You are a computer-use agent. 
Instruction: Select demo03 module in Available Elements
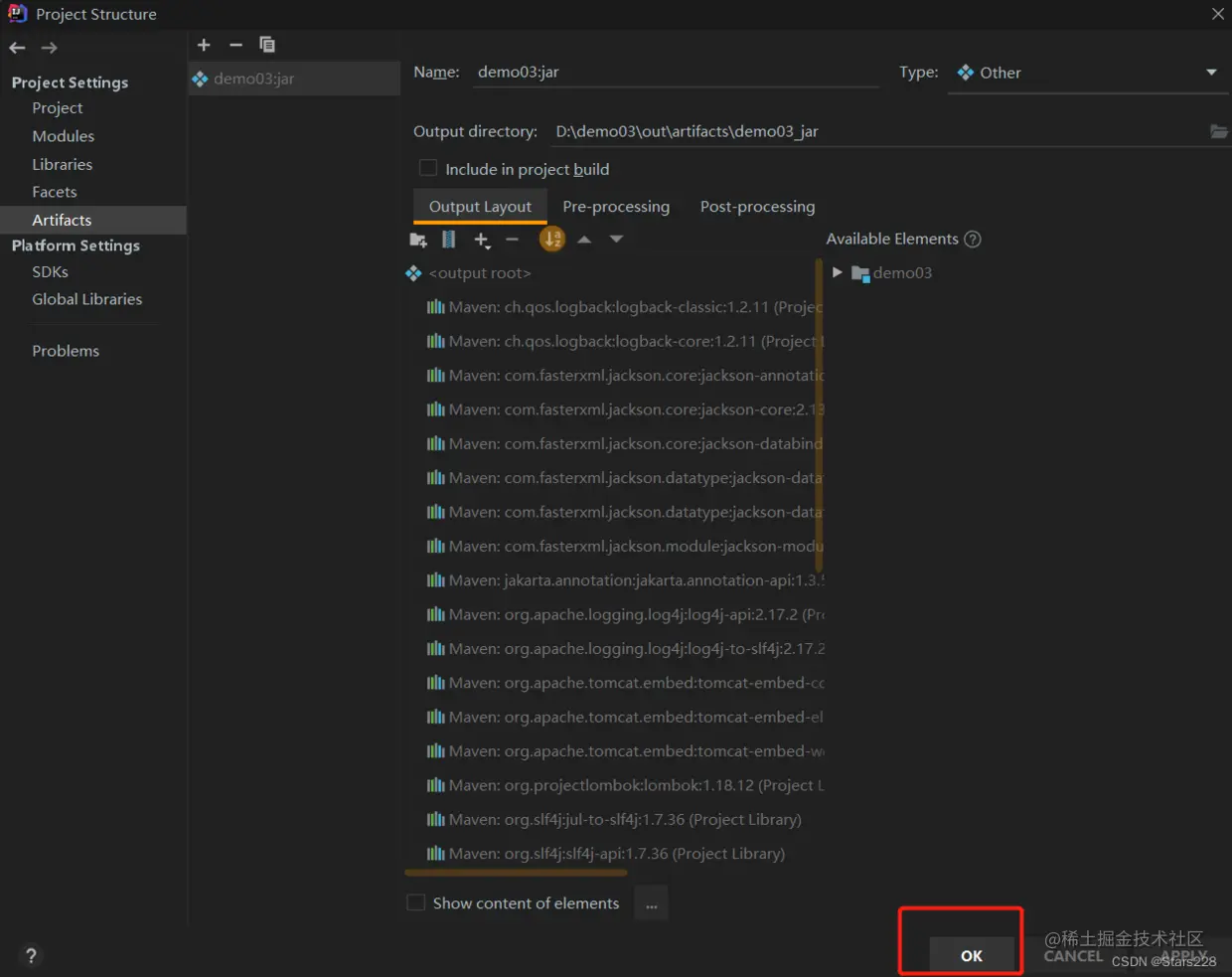892,272
